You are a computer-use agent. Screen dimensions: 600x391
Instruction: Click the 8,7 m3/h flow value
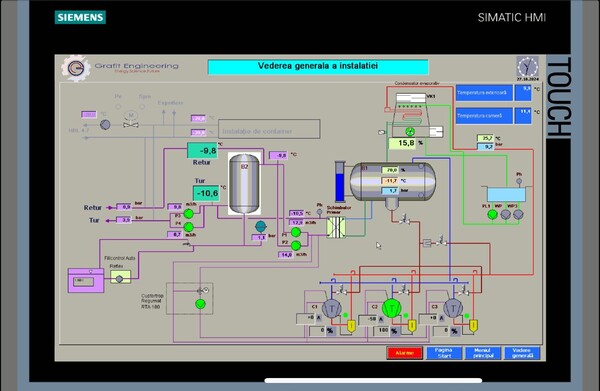click(x=174, y=235)
